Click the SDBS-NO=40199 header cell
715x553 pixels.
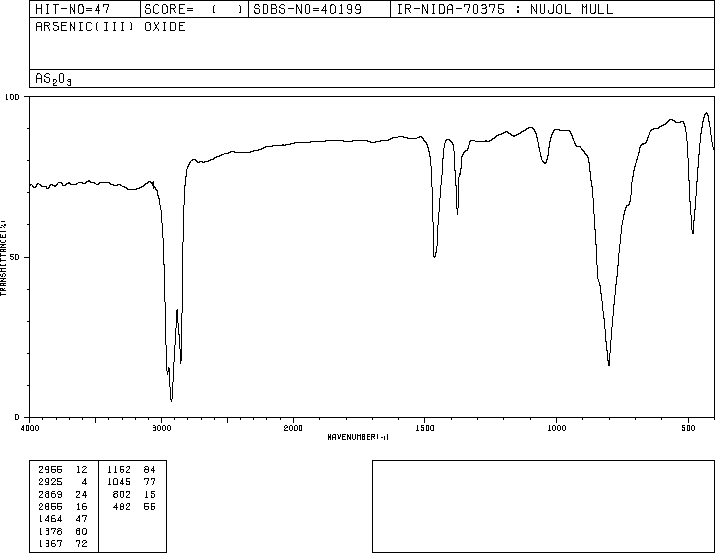319,9
